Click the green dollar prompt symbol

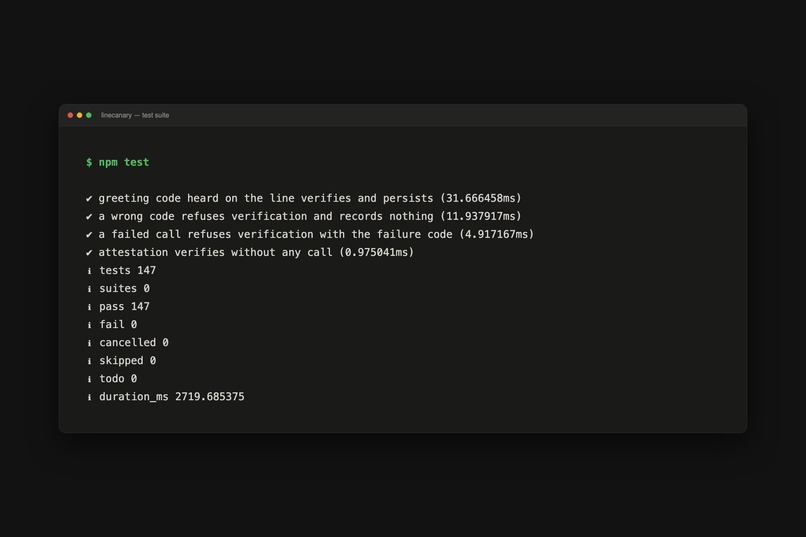[89, 162]
